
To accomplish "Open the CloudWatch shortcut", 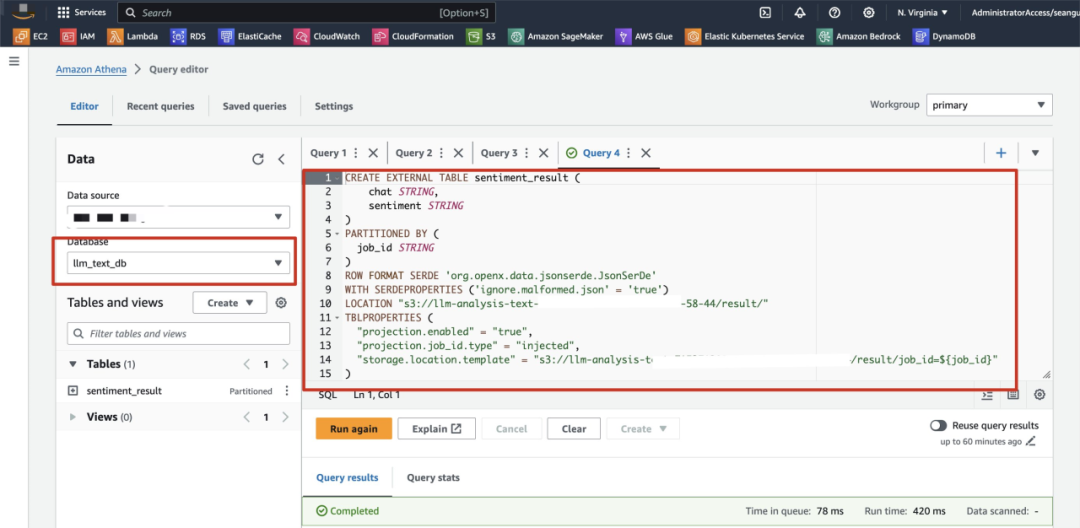I will tap(326, 36).
